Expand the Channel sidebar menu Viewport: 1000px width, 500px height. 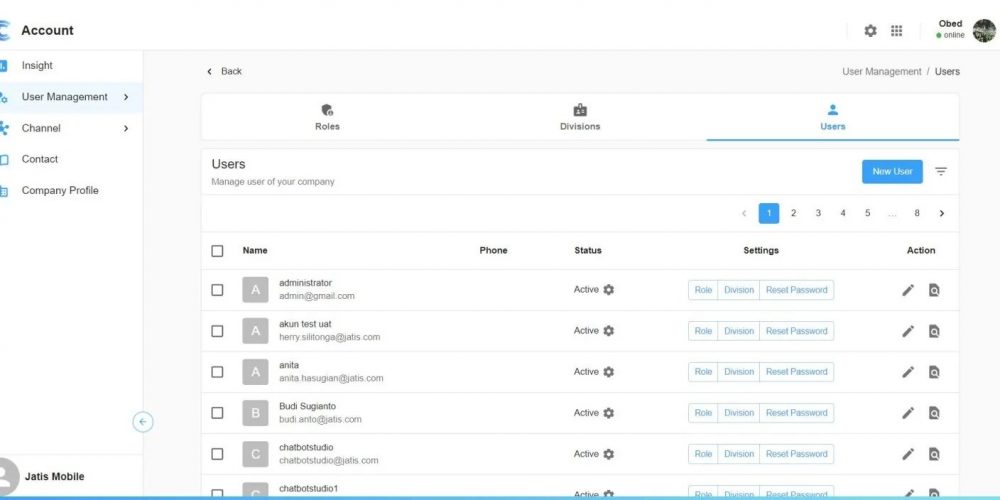click(126, 128)
